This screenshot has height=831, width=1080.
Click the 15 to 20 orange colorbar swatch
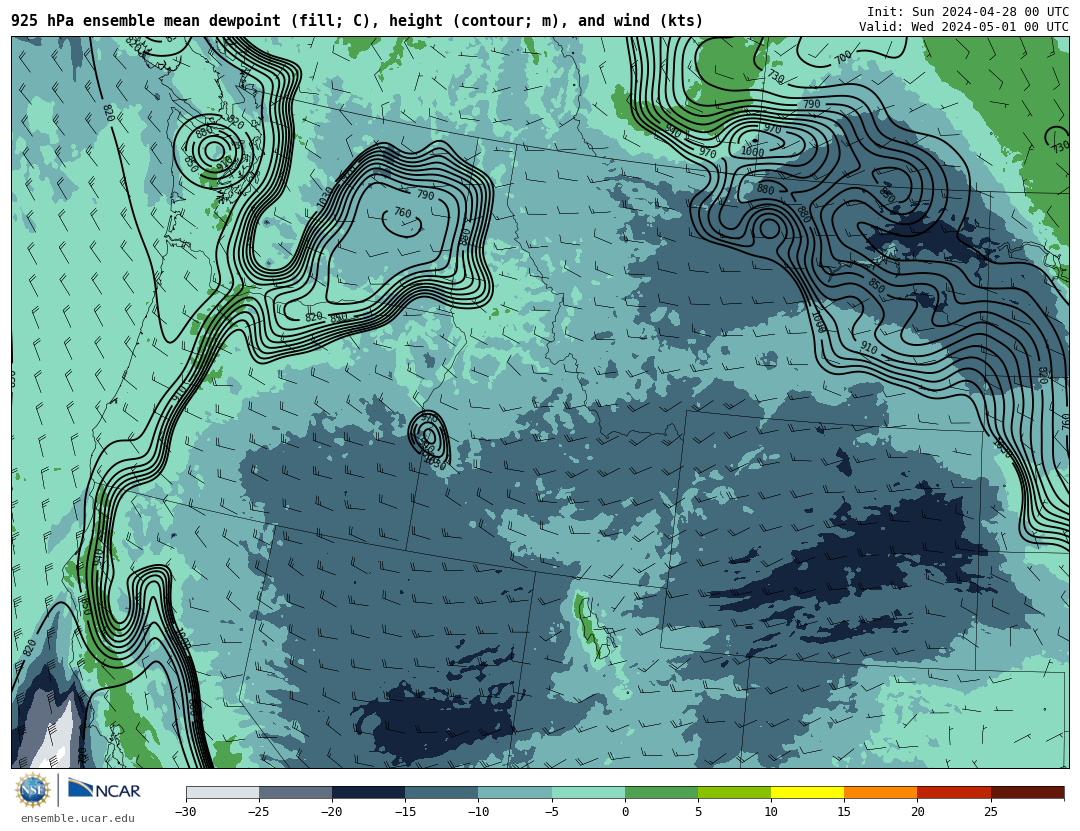881,792
